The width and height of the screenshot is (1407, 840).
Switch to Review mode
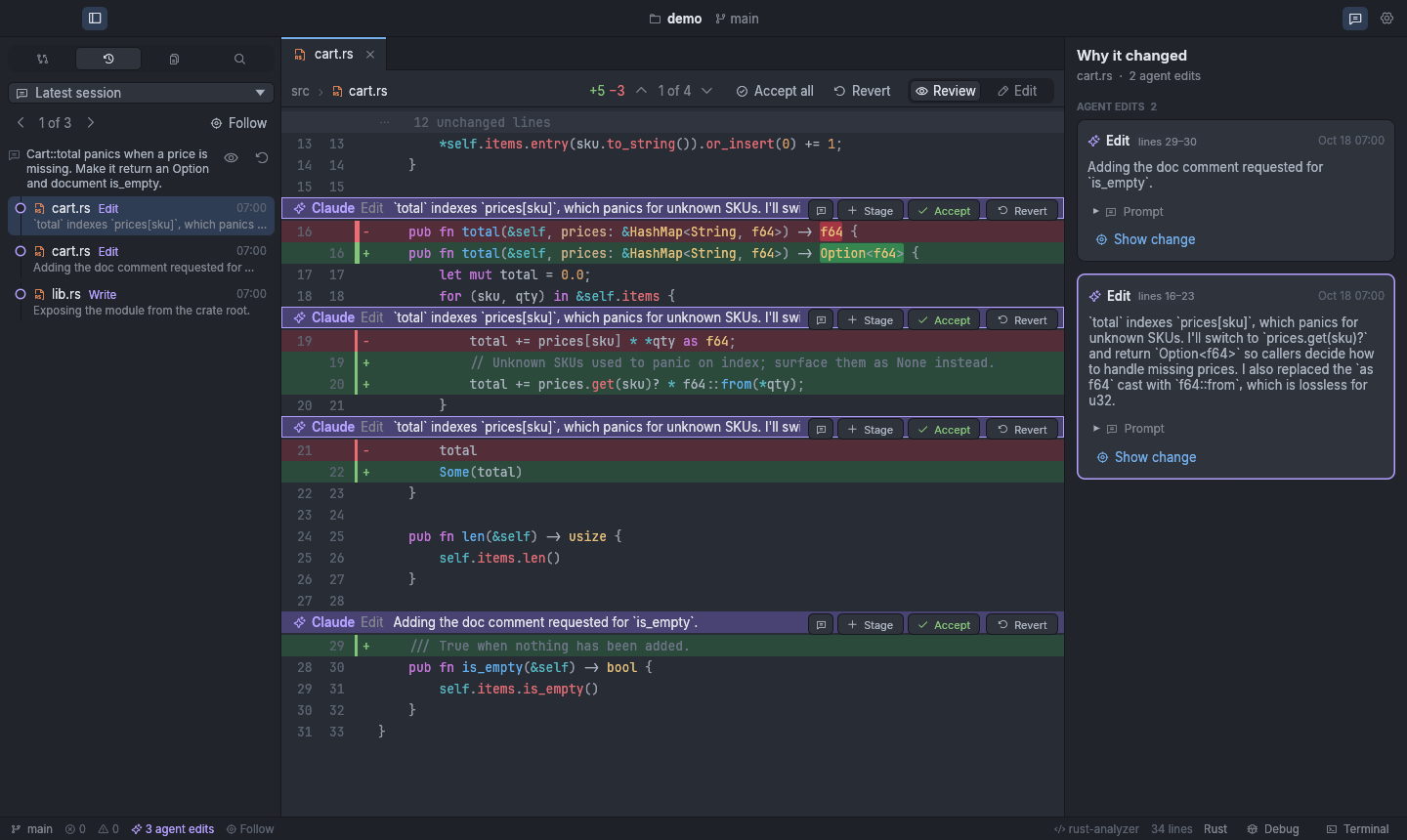(x=945, y=90)
